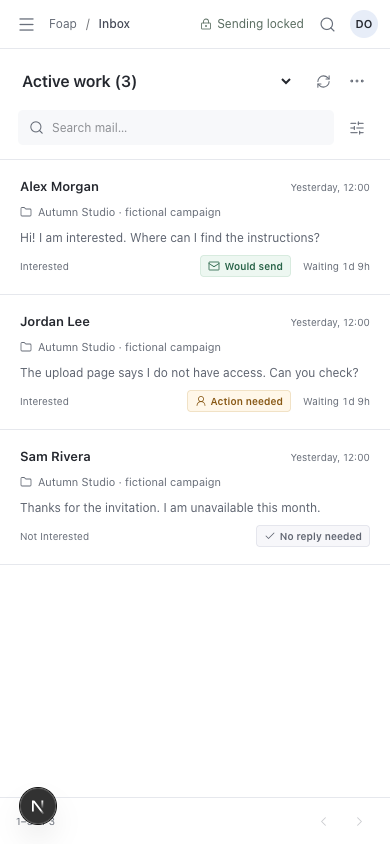390x844 pixels.
Task: Click the Action needed status badge
Action: 239,401
